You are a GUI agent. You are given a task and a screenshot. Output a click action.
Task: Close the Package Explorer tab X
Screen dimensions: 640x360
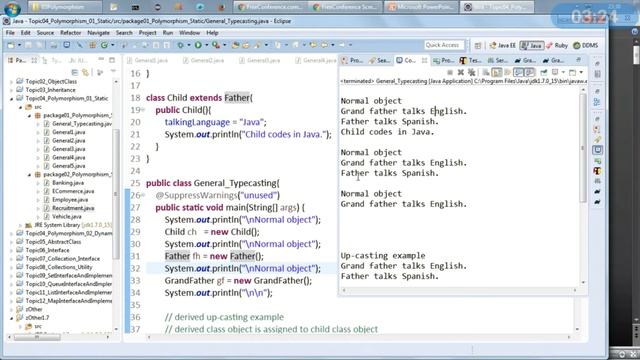(34, 60)
